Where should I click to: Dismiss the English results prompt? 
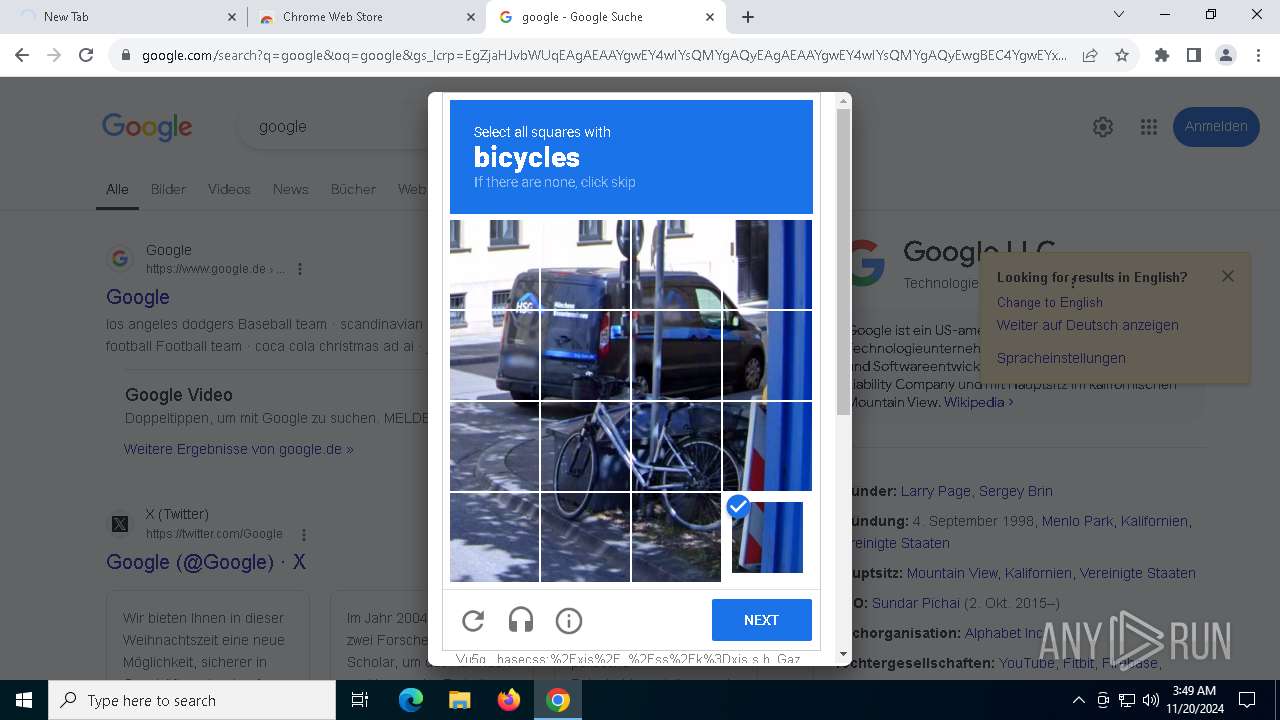pos(1228,276)
